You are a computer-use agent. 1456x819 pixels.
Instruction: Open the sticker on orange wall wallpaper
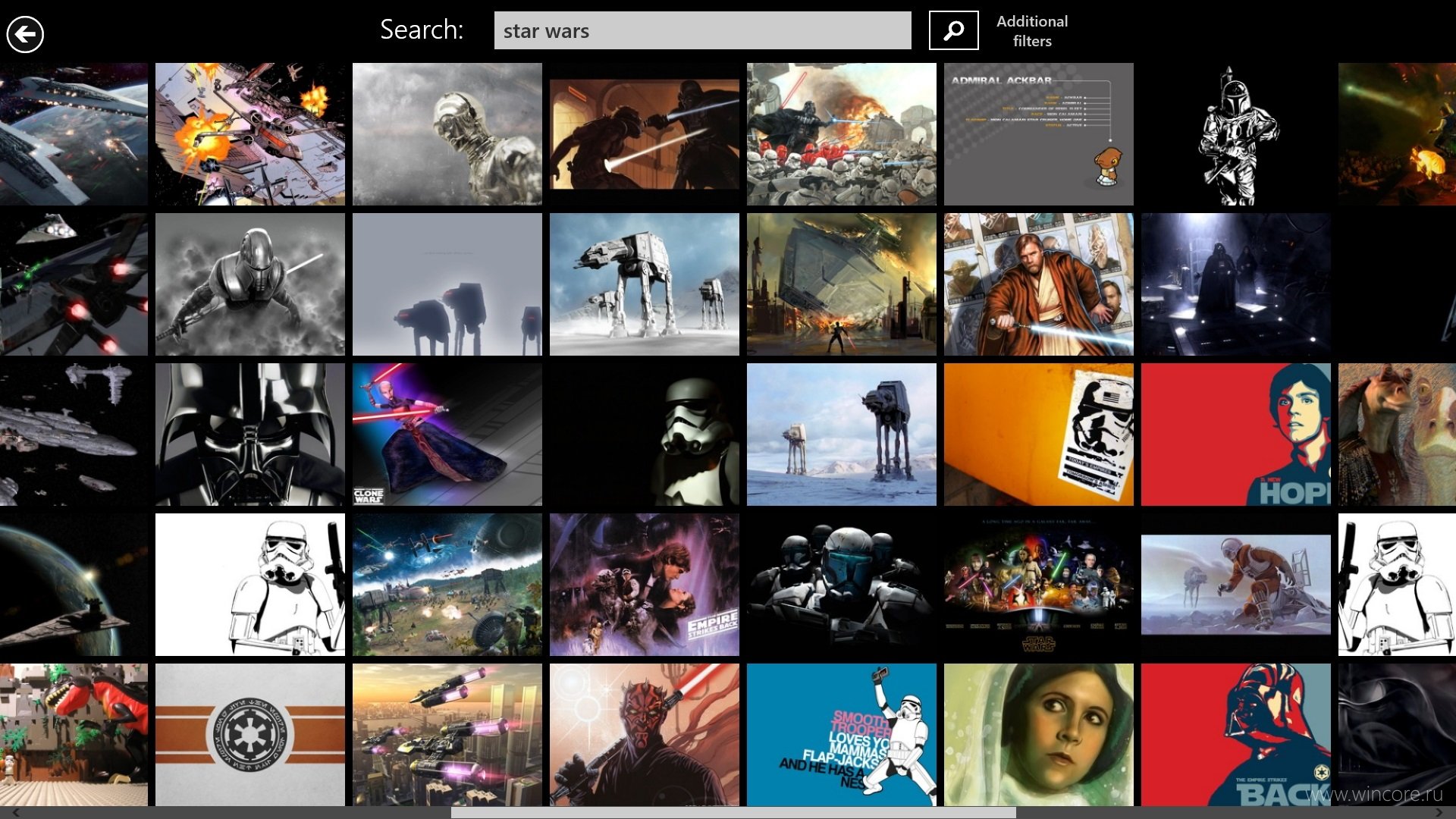point(1038,435)
